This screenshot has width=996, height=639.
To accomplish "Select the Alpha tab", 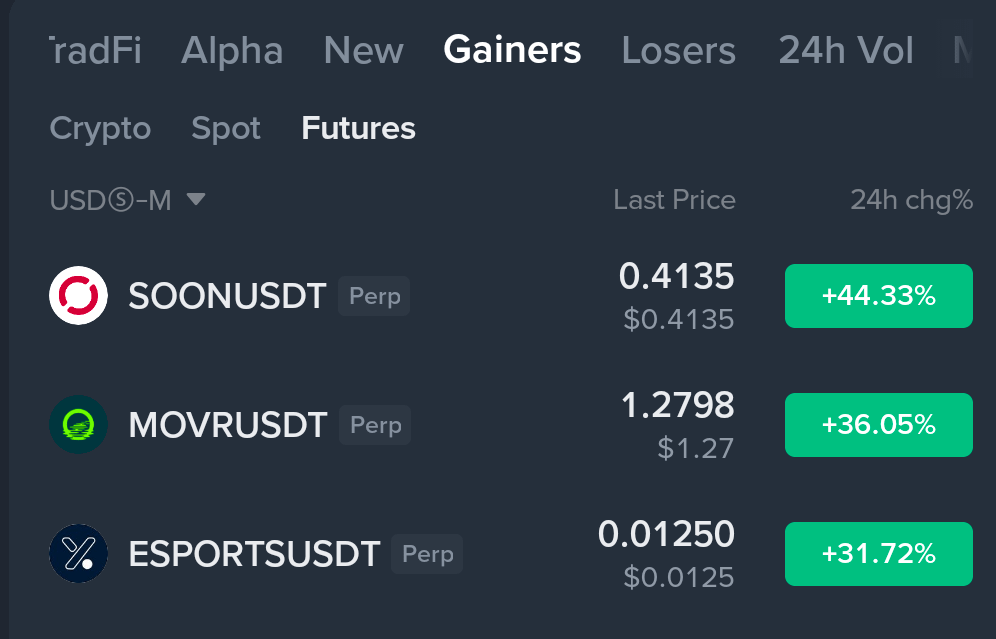I will 232,50.
